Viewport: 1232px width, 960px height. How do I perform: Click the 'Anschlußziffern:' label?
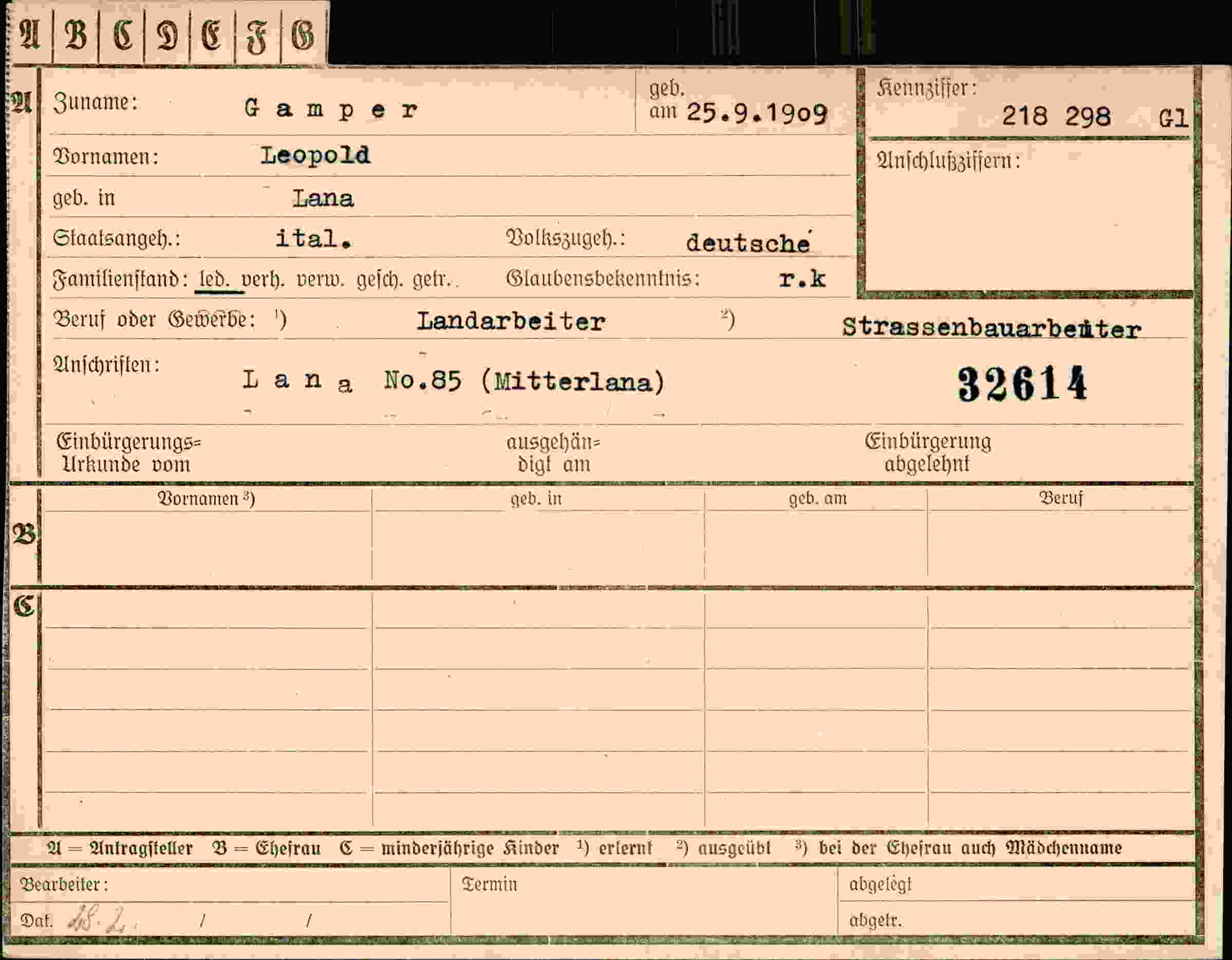pyautogui.click(x=948, y=161)
